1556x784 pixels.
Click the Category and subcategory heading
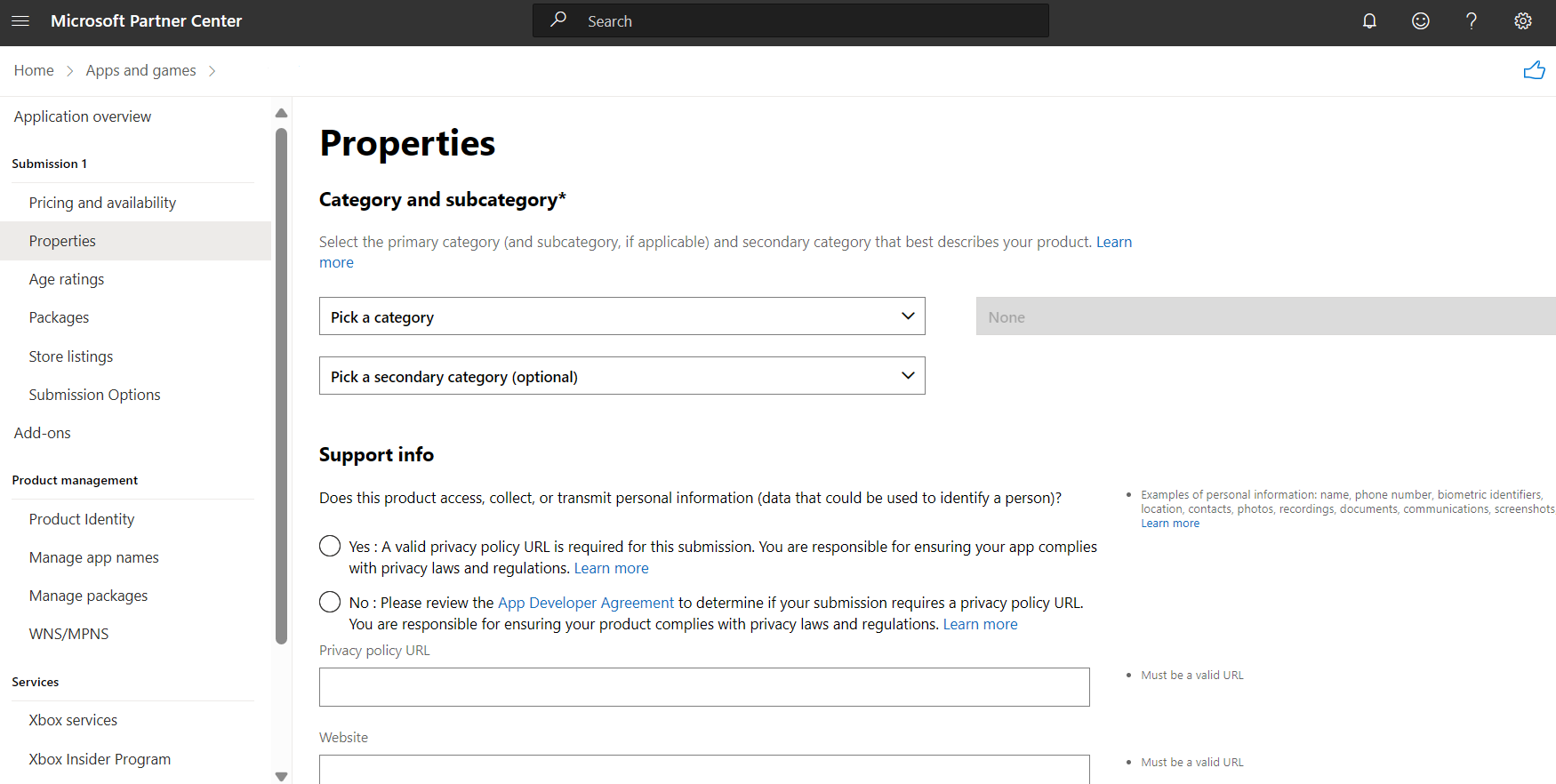(x=443, y=200)
